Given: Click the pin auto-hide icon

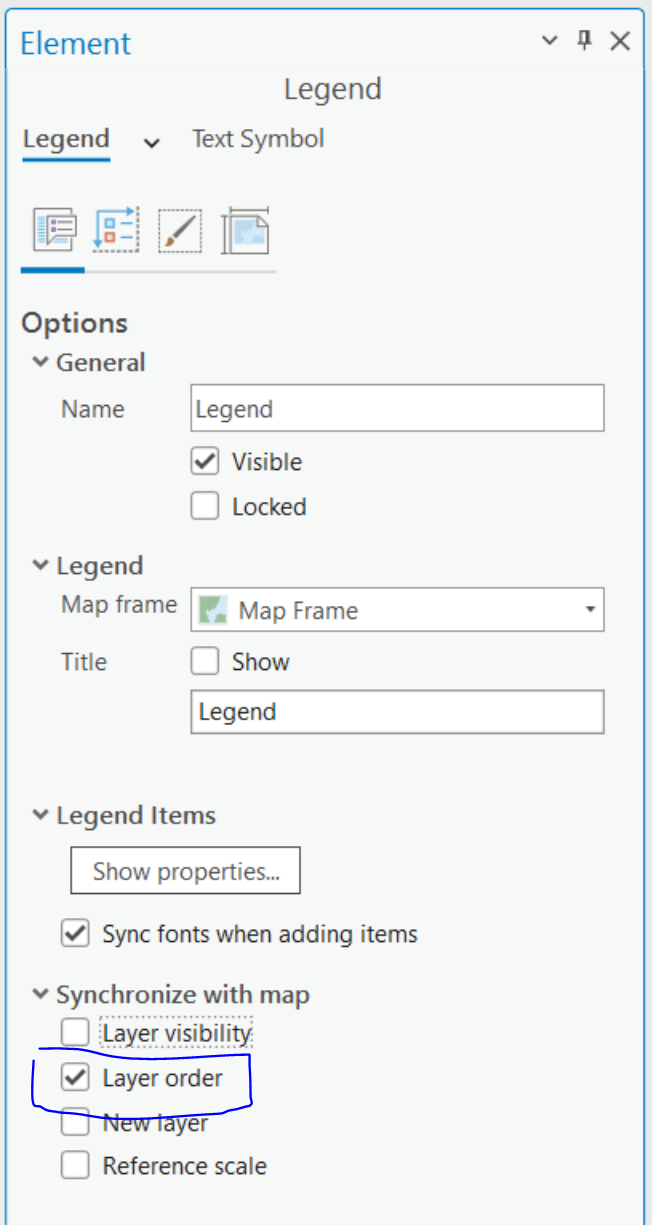Looking at the screenshot, I should (585, 41).
